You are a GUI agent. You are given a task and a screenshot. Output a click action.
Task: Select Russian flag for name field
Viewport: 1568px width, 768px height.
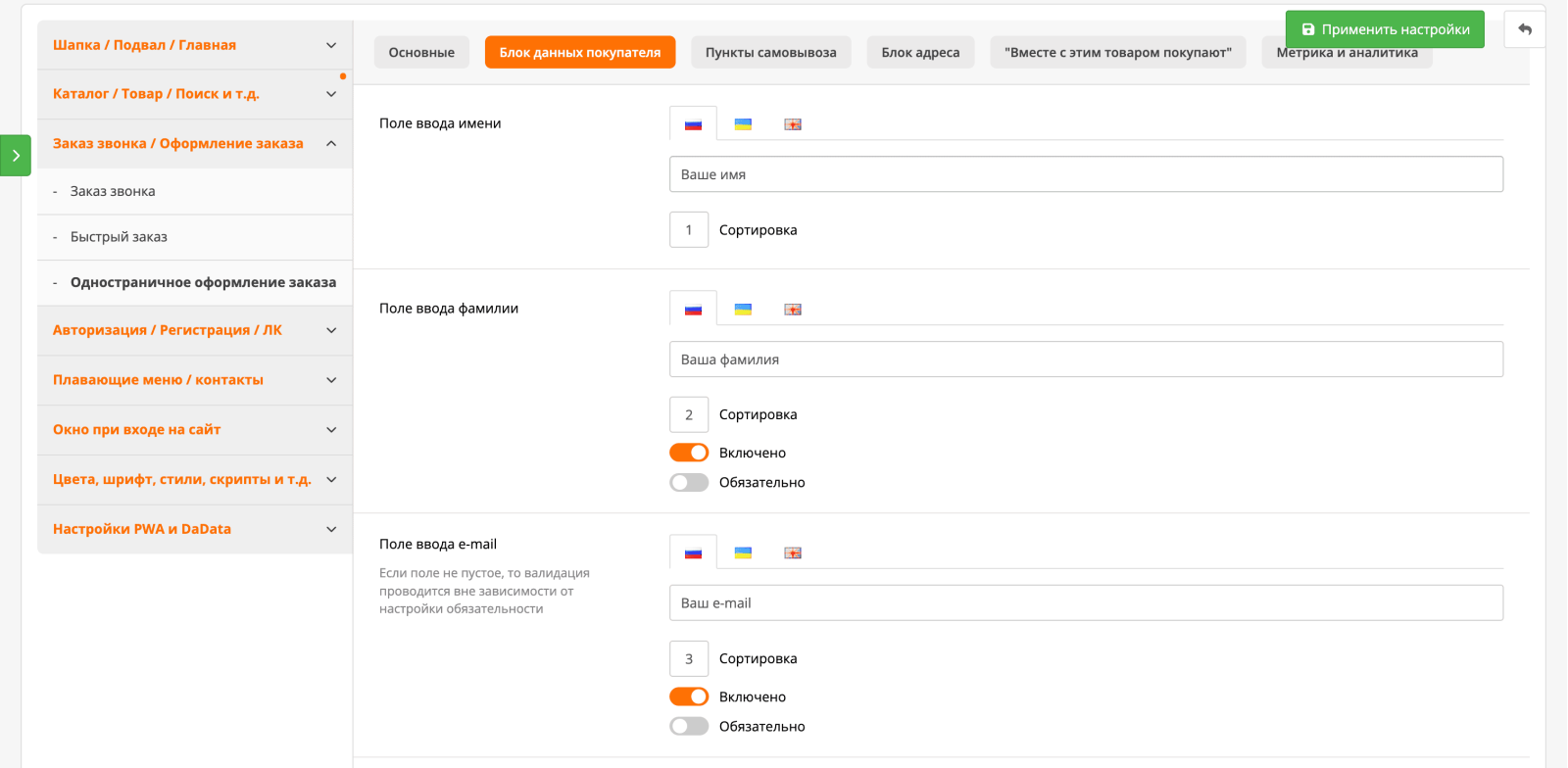pyautogui.click(x=693, y=124)
